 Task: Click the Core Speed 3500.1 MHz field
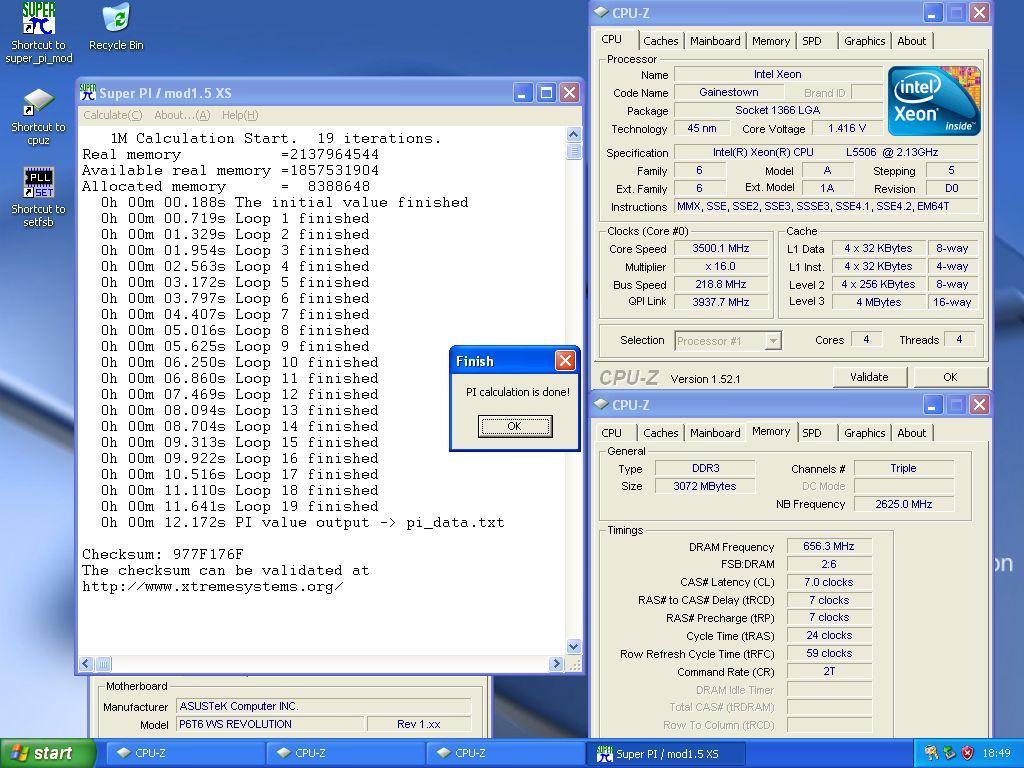click(720, 248)
